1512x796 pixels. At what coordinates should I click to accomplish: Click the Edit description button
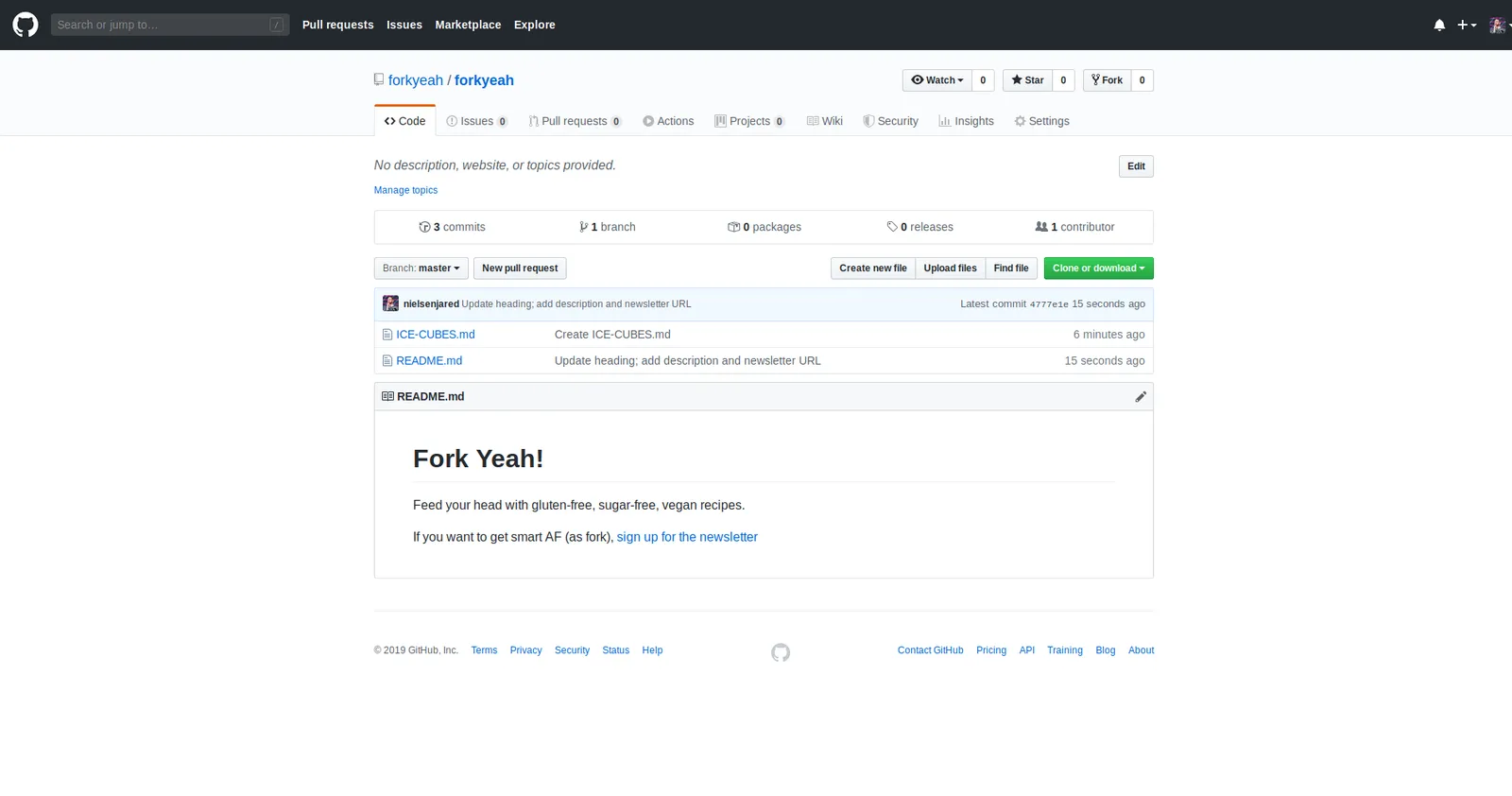tap(1136, 166)
